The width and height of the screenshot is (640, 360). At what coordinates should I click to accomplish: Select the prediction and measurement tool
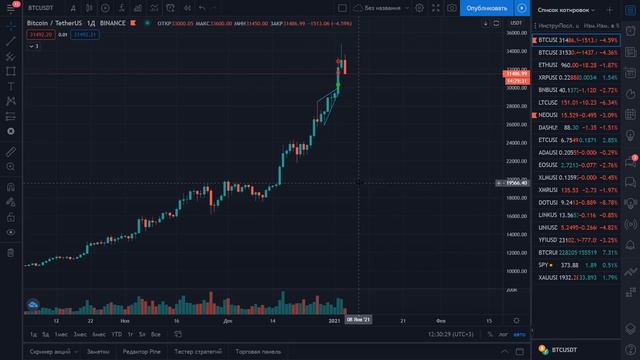coord(11,116)
